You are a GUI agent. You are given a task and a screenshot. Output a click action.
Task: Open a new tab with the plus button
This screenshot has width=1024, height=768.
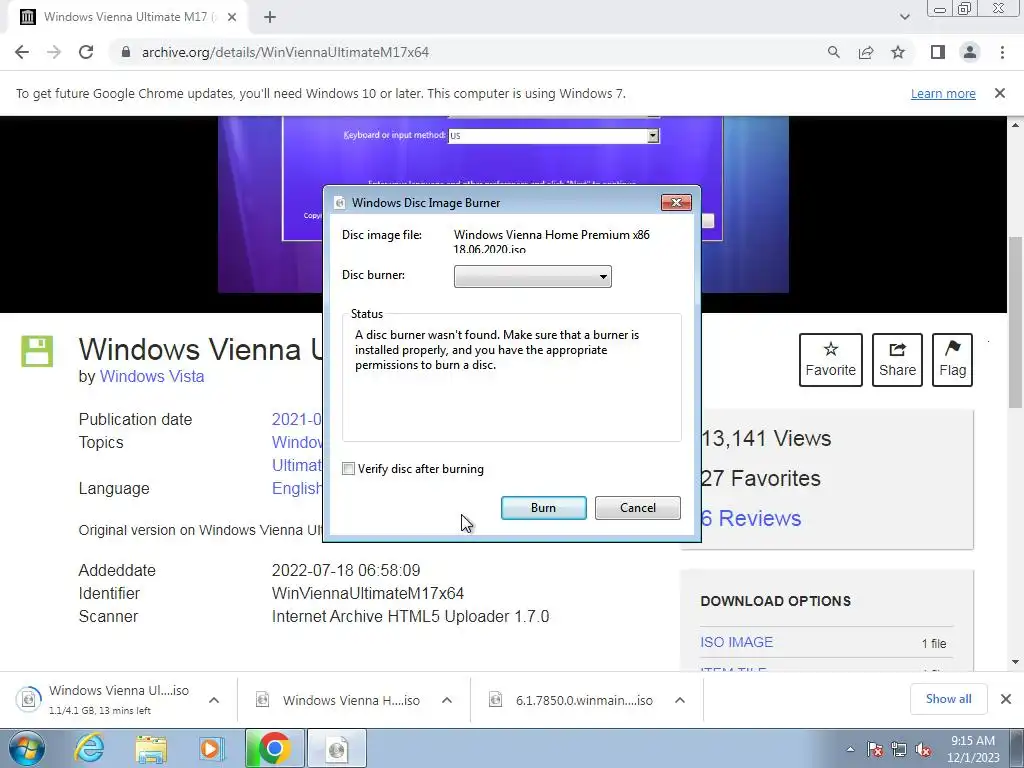(270, 17)
